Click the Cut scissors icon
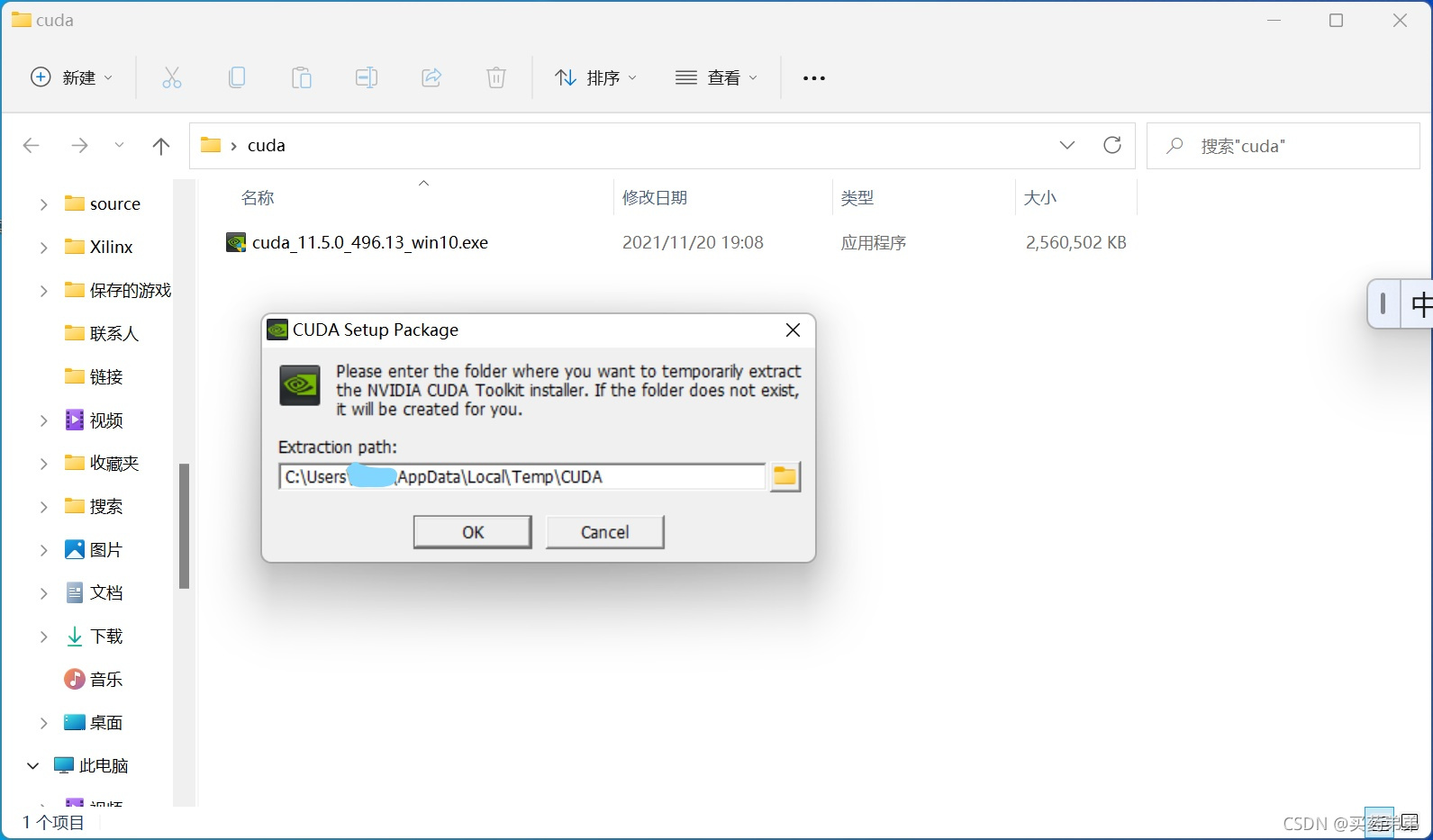The image size is (1433, 840). pos(172,78)
